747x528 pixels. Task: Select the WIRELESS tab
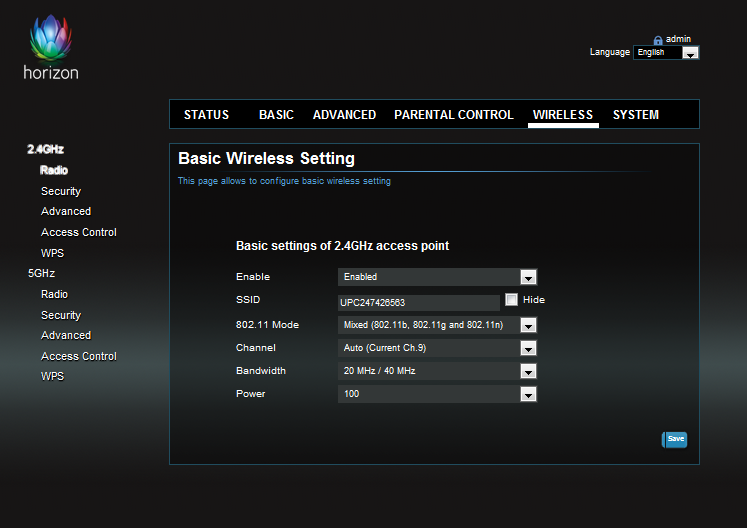point(563,115)
